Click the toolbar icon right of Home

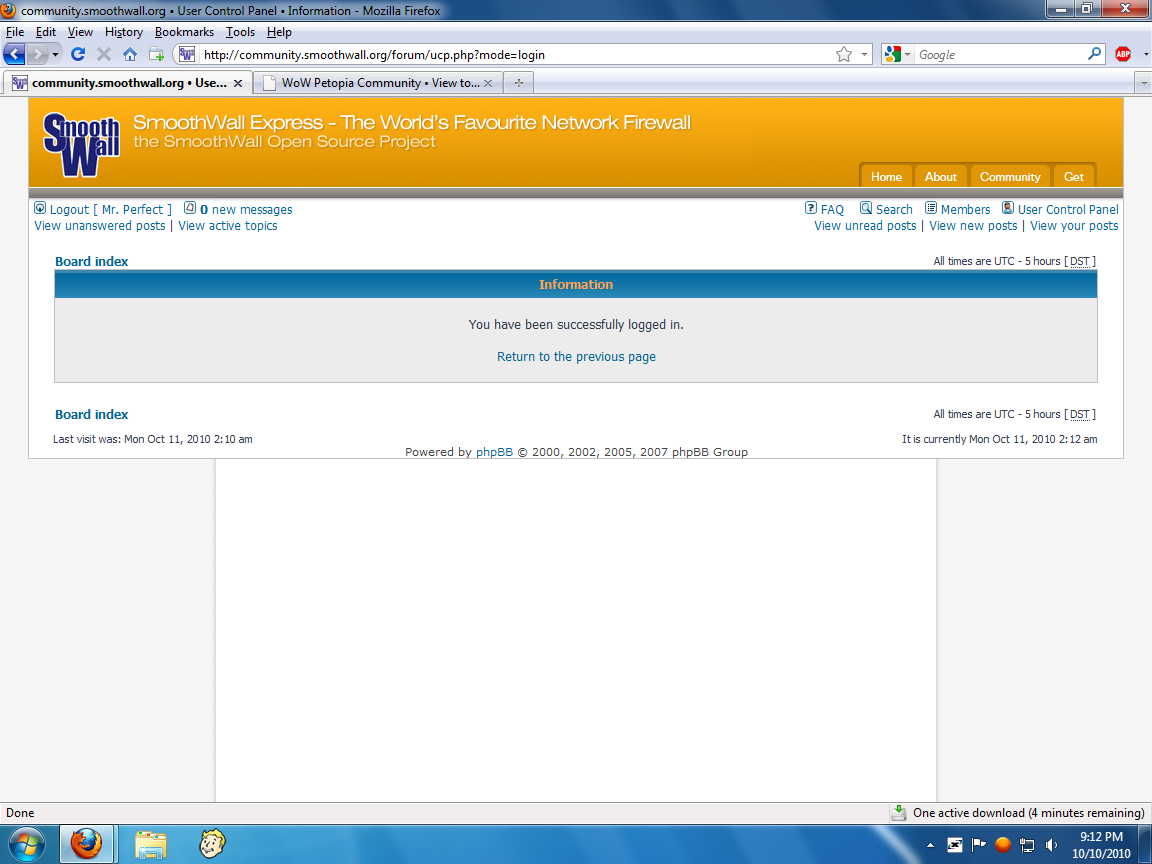(x=156, y=54)
